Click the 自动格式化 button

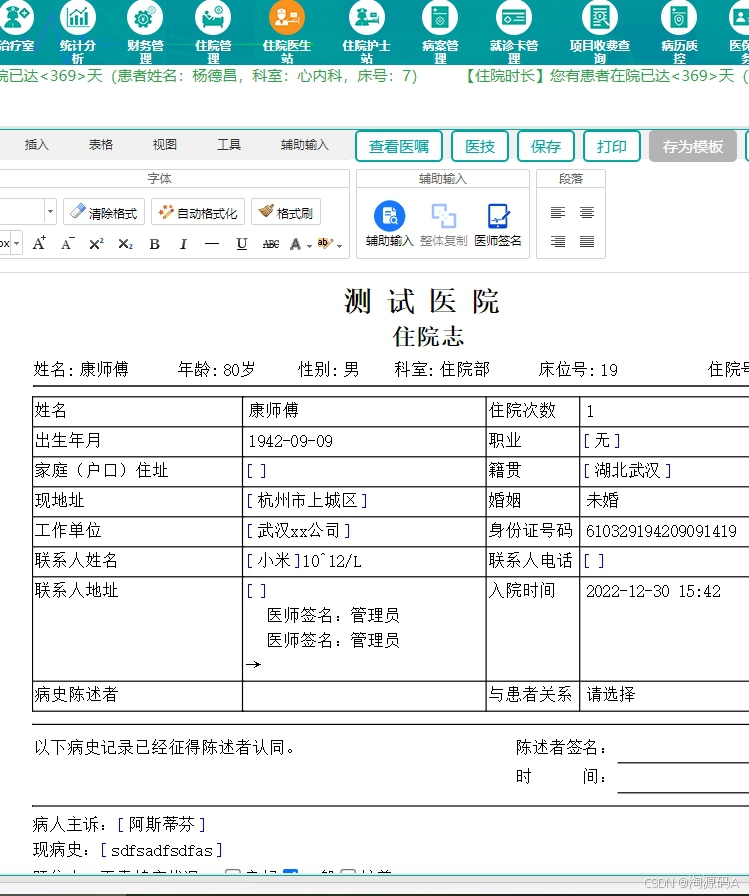[198, 213]
